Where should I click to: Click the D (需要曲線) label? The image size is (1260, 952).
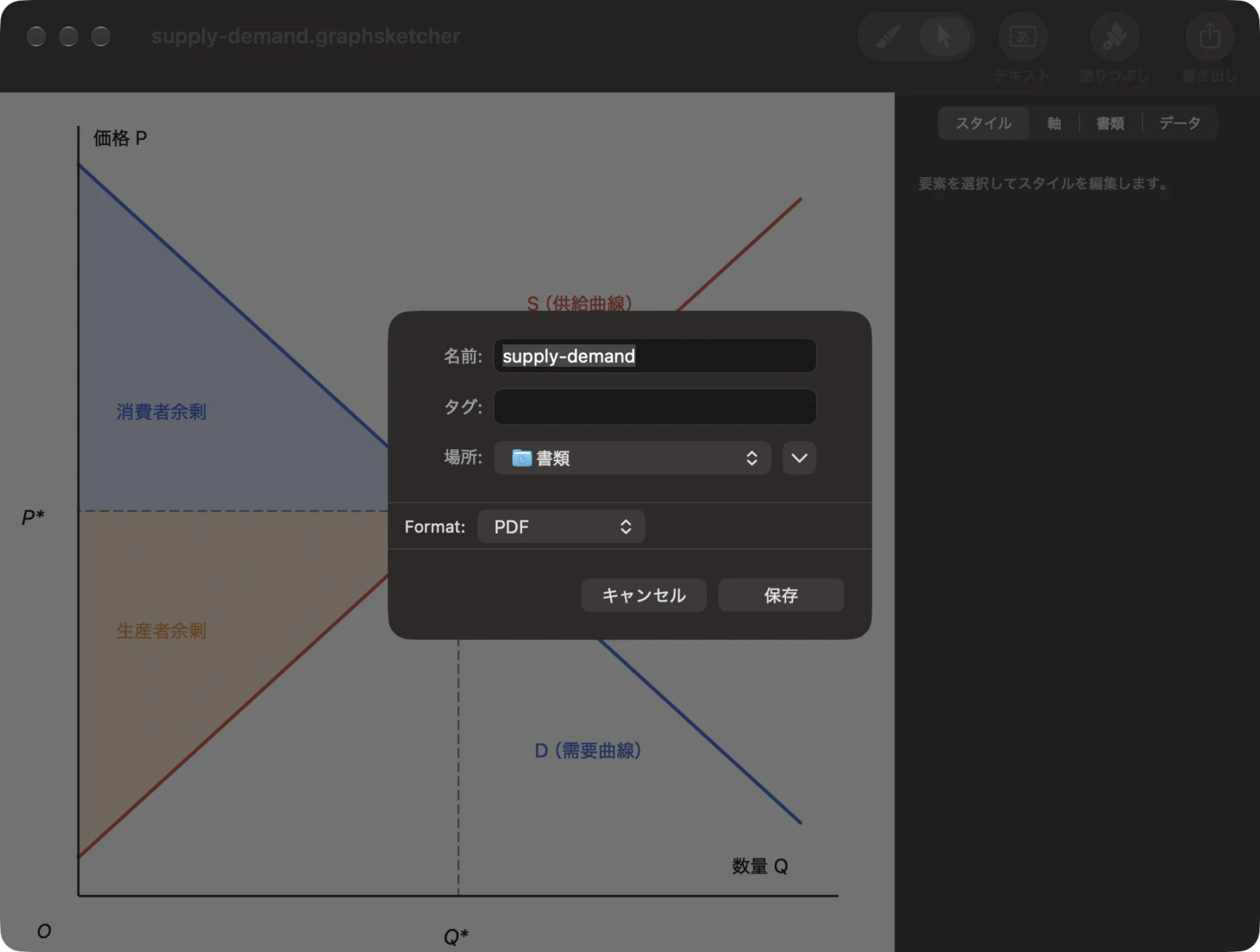(588, 750)
